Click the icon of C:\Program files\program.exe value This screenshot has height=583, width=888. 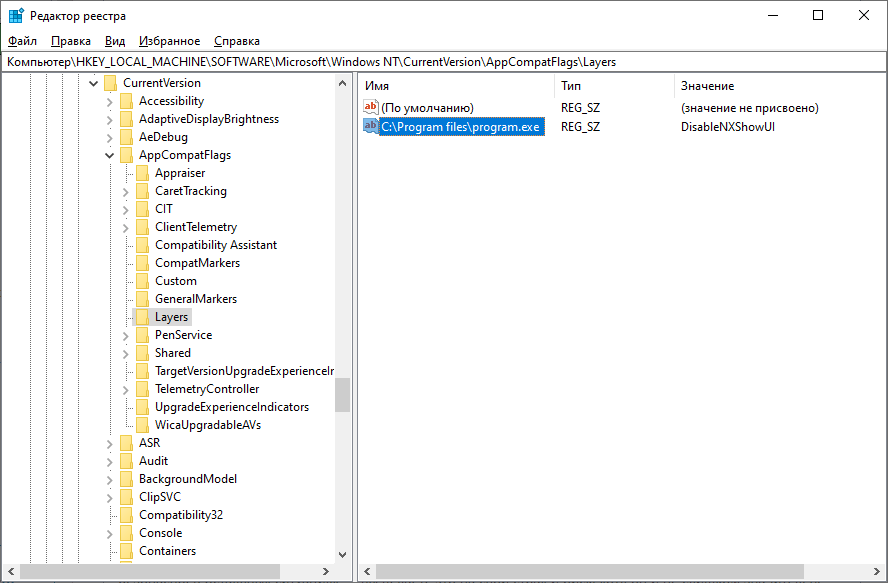[371, 127]
